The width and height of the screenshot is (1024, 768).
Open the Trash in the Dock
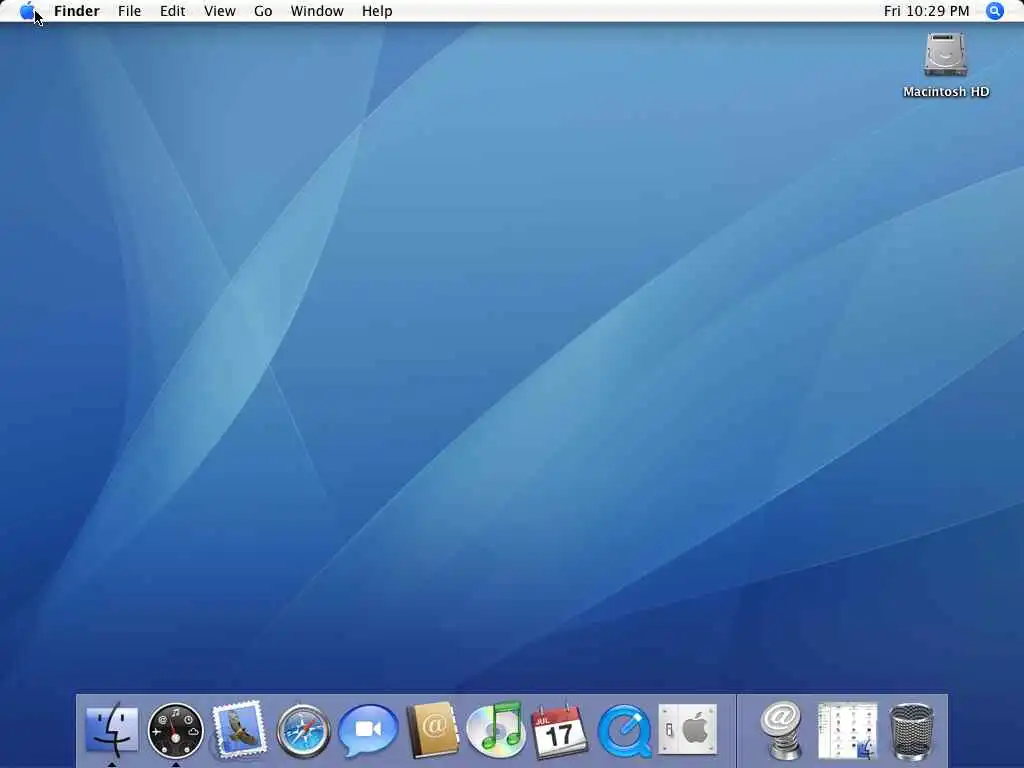tap(912, 731)
